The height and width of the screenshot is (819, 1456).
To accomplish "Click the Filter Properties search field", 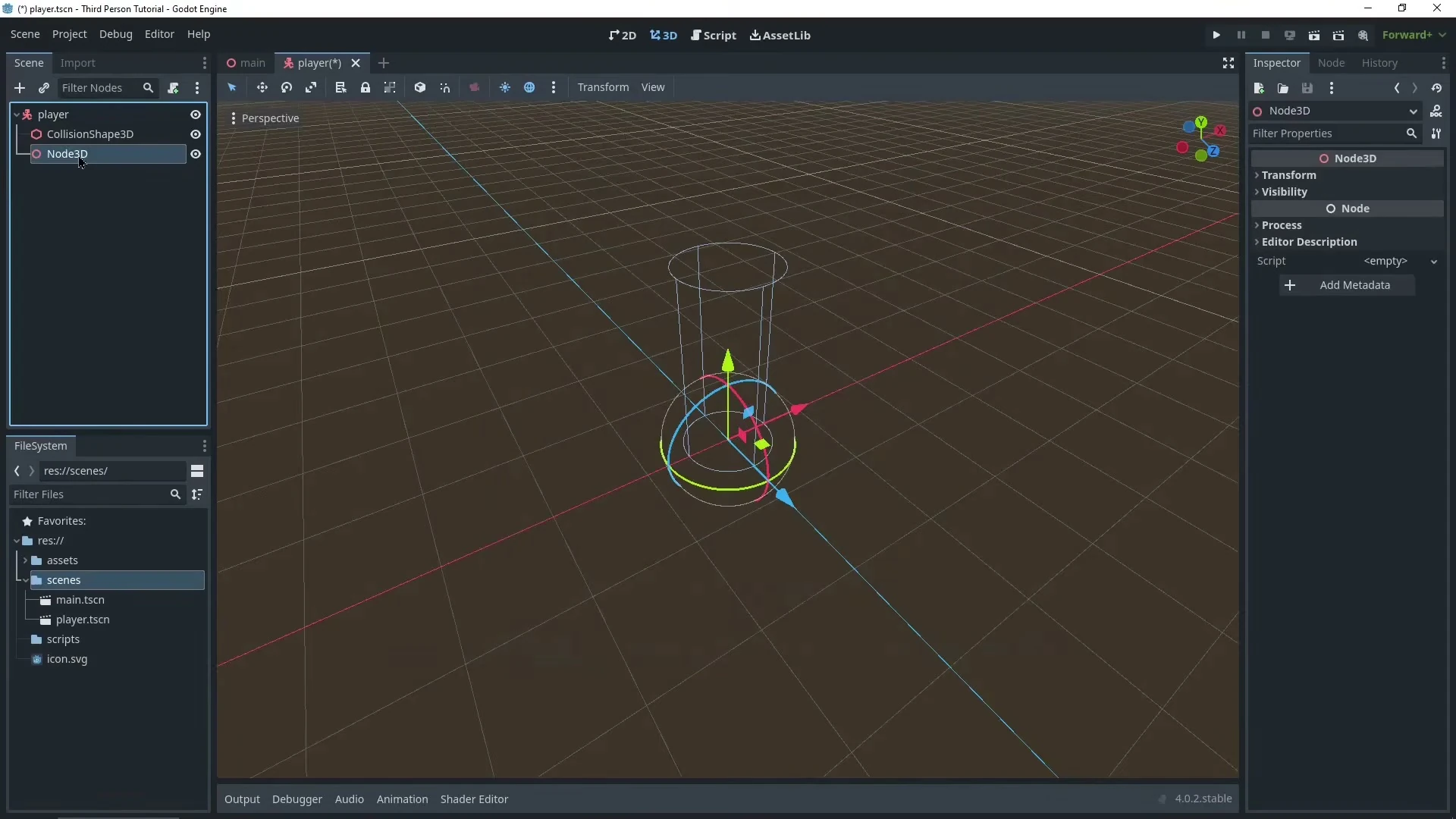I will coord(1335,133).
